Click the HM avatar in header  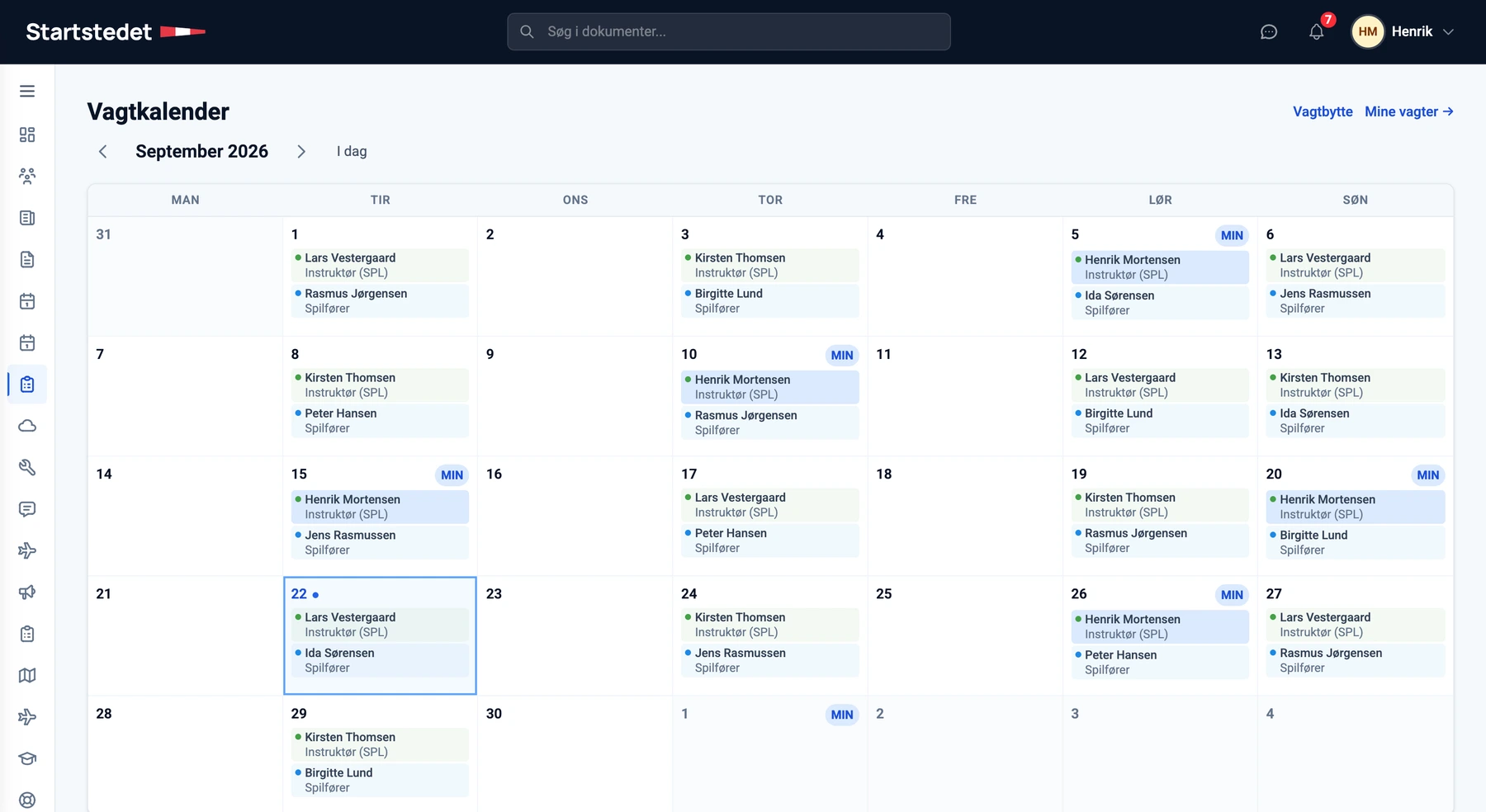tap(1368, 31)
